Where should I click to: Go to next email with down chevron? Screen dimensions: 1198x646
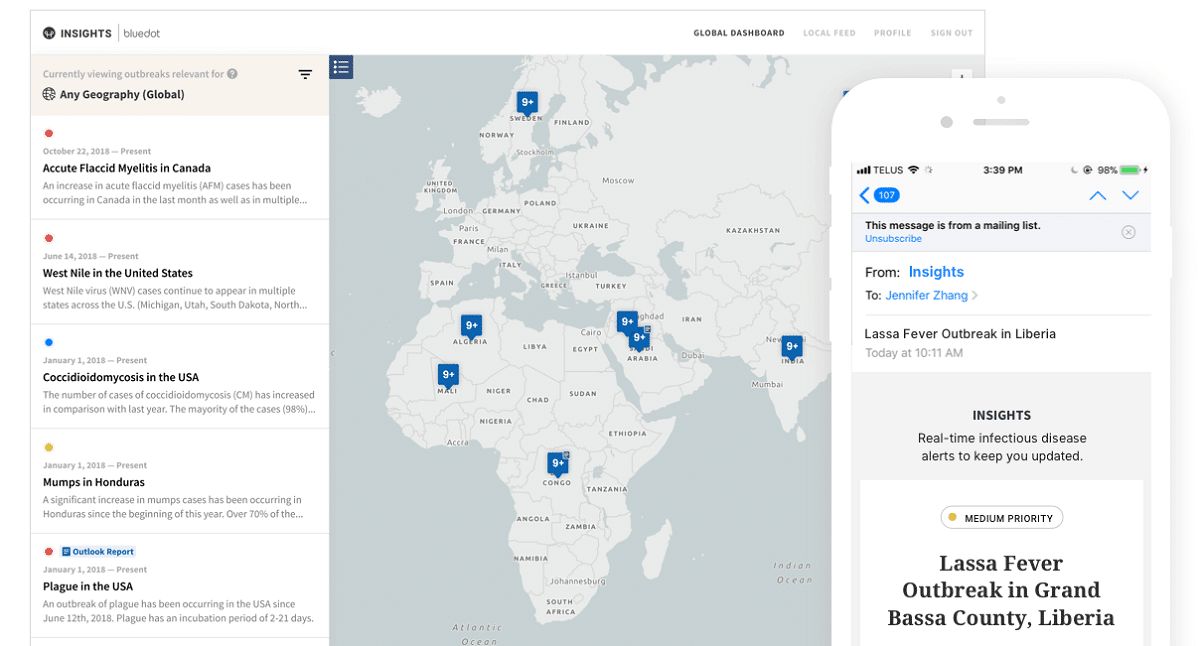[x=1130, y=195]
